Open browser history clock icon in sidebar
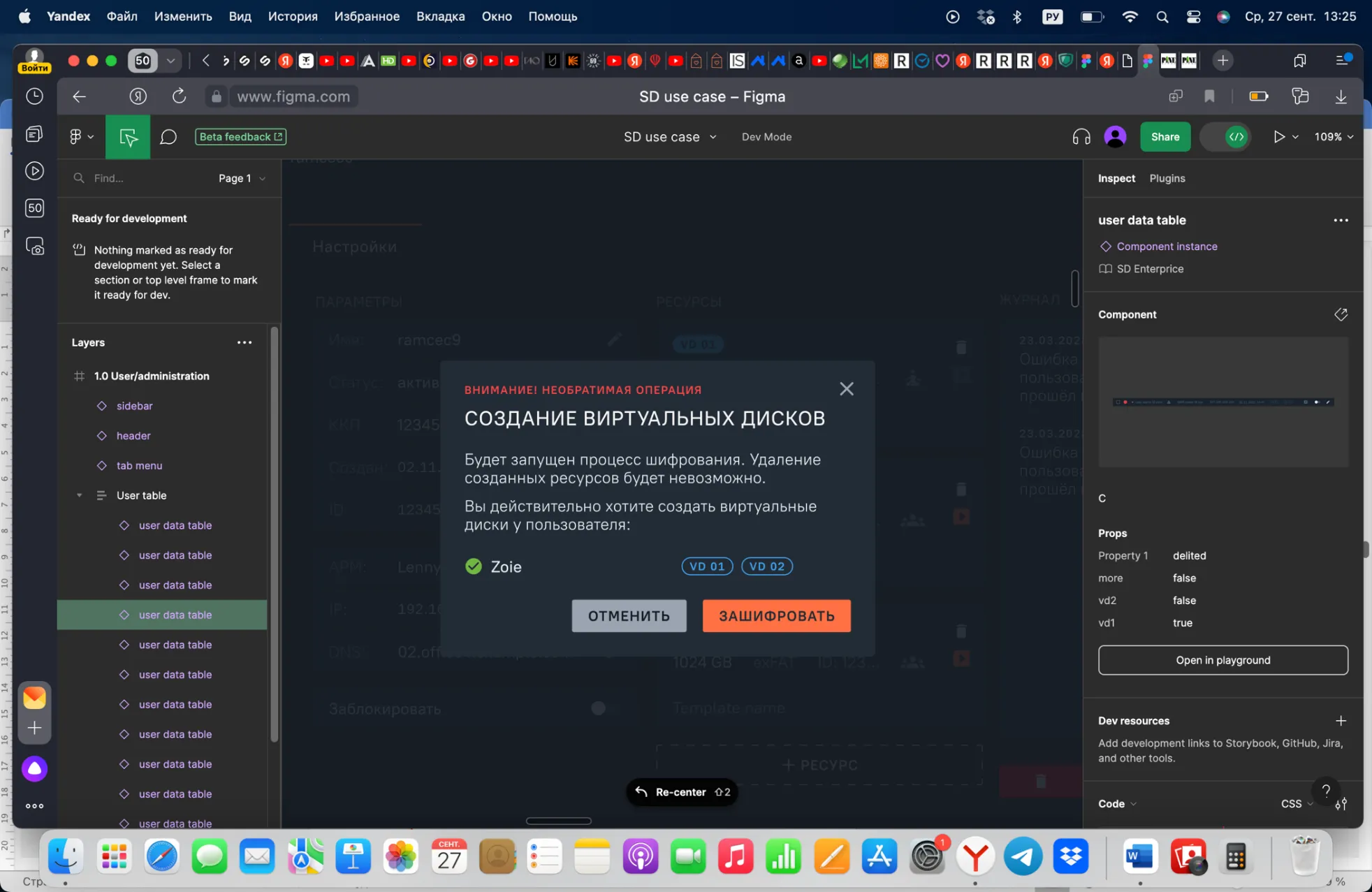The width and height of the screenshot is (1372, 892). click(x=34, y=96)
